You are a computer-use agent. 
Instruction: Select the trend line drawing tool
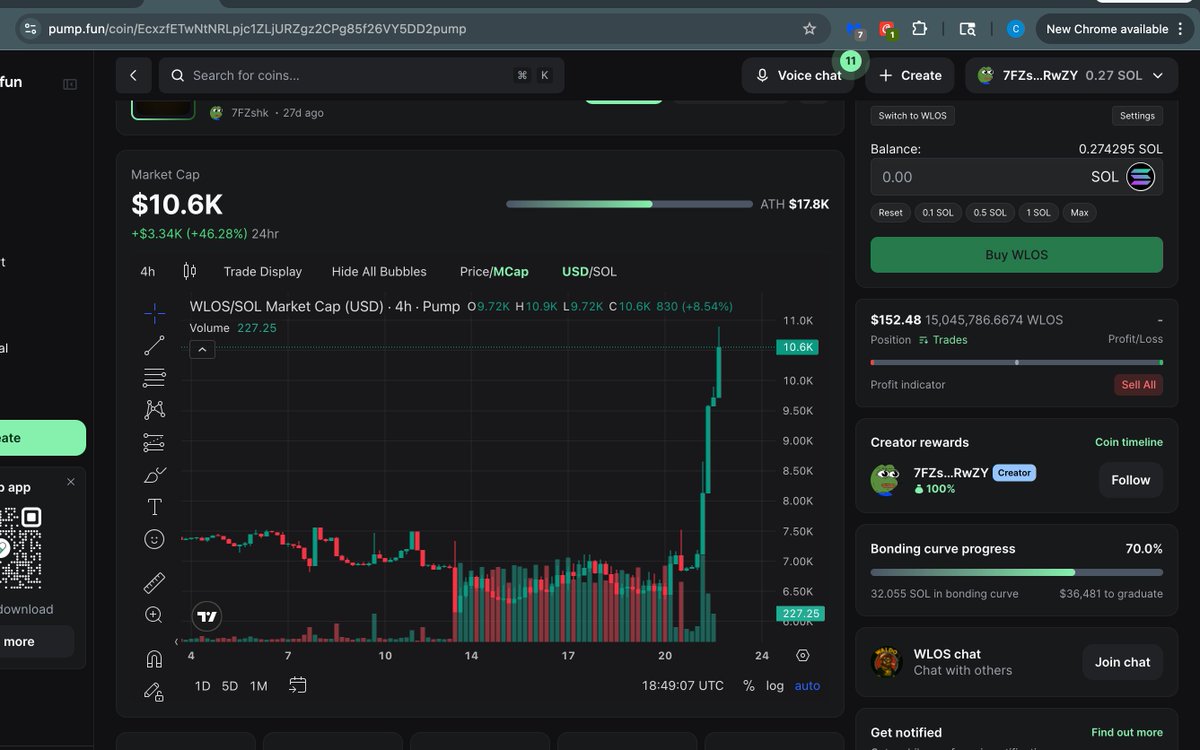[x=154, y=346]
